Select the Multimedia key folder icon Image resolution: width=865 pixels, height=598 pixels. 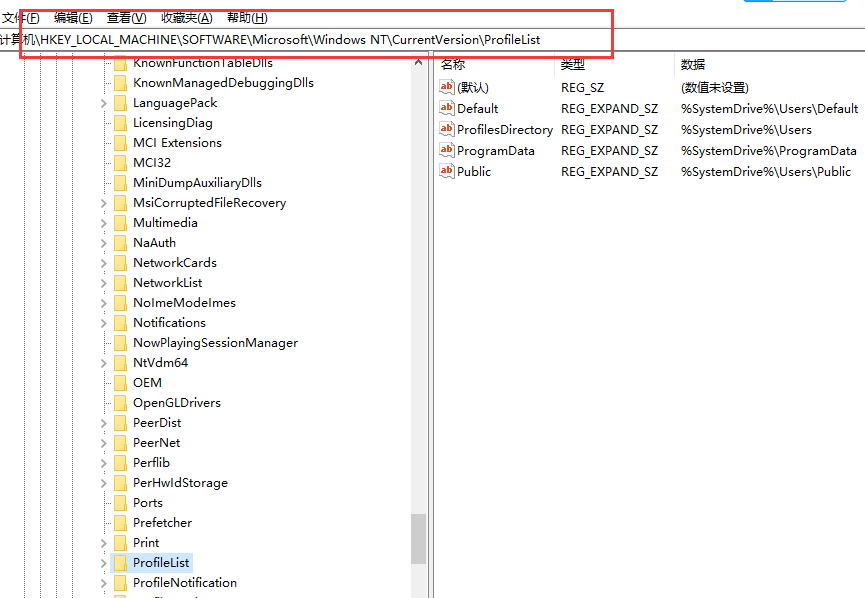coord(118,222)
